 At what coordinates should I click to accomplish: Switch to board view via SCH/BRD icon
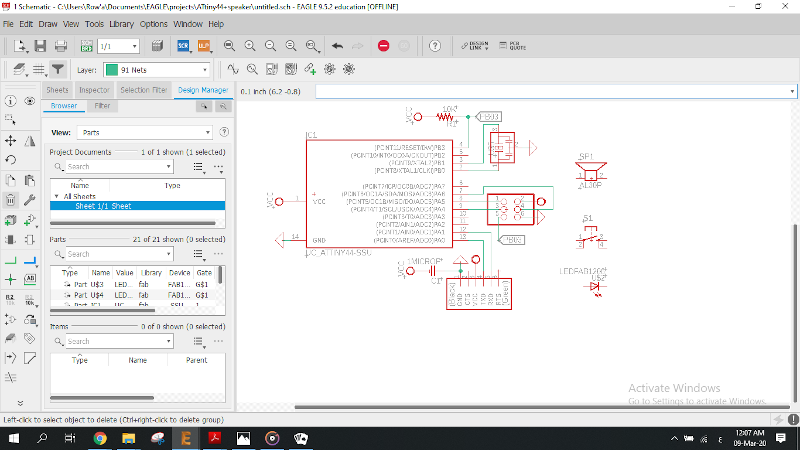coord(86,46)
